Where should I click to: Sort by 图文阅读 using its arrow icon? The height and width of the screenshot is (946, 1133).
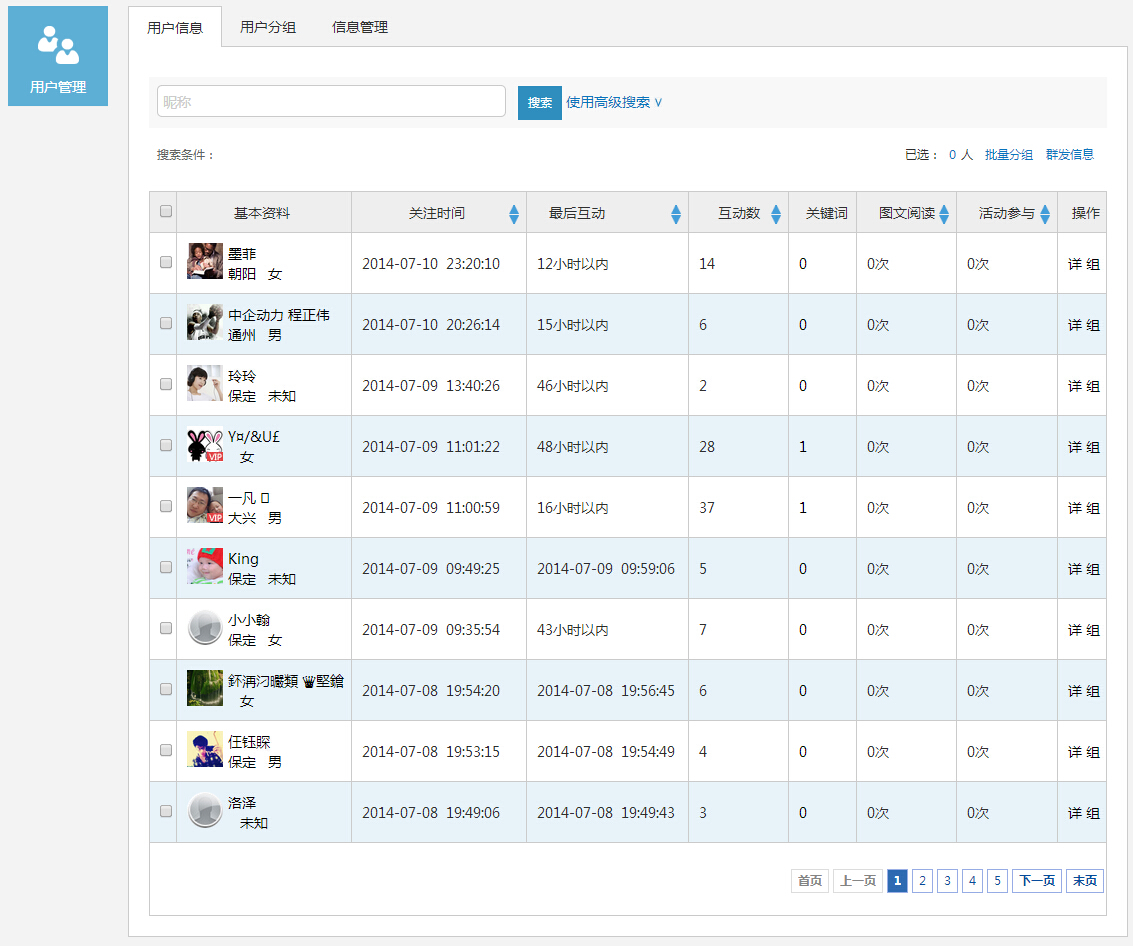(944, 214)
